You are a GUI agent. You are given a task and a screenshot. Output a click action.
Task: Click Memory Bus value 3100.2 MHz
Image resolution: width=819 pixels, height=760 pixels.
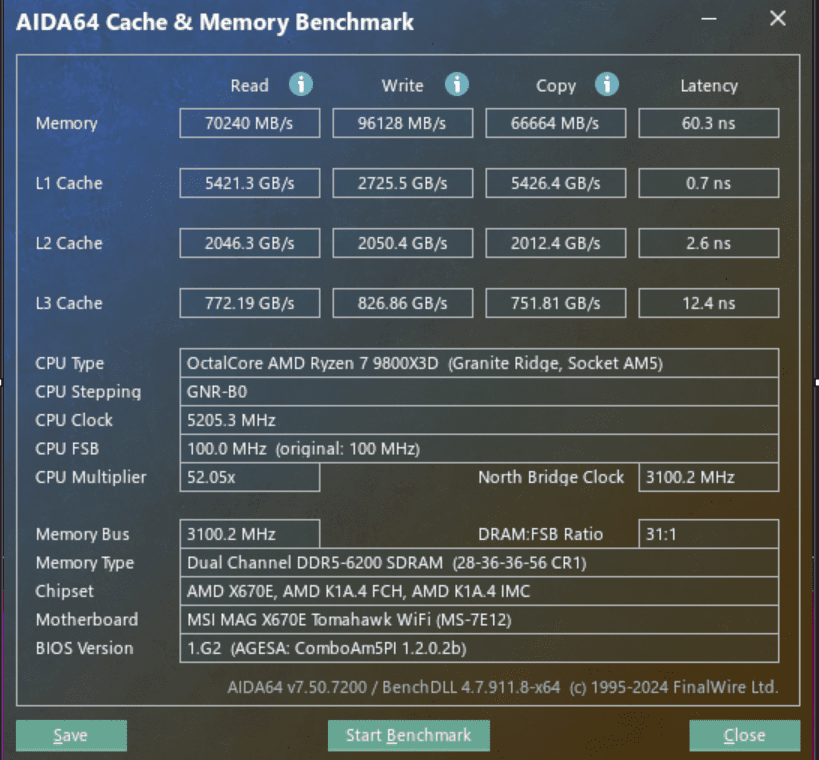click(x=250, y=534)
